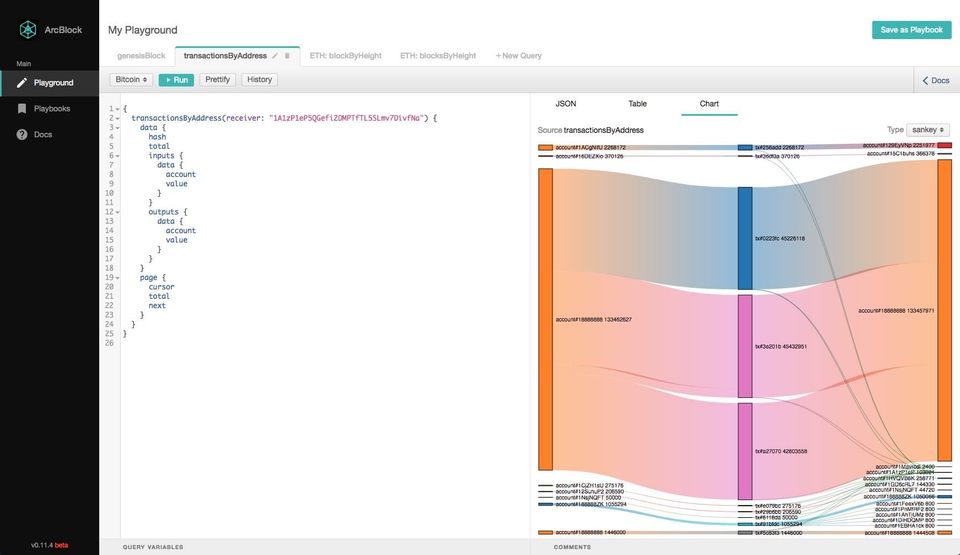Delete the transactionsByAddress tab with trash icon
The width and height of the screenshot is (960, 555).
coord(287,56)
